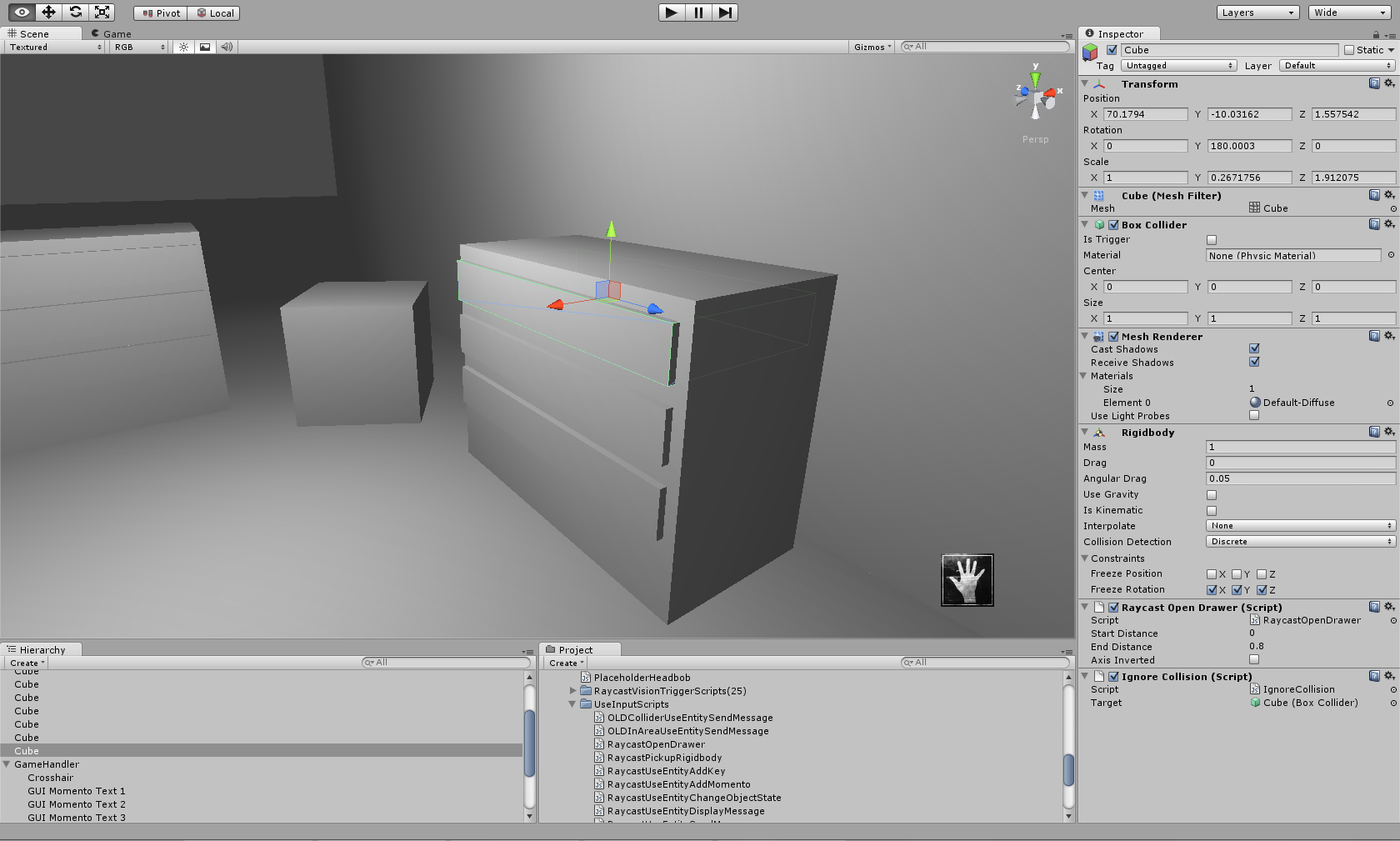Click the scene orientation gizmo
This screenshot has width=1400, height=841.
point(1036,94)
